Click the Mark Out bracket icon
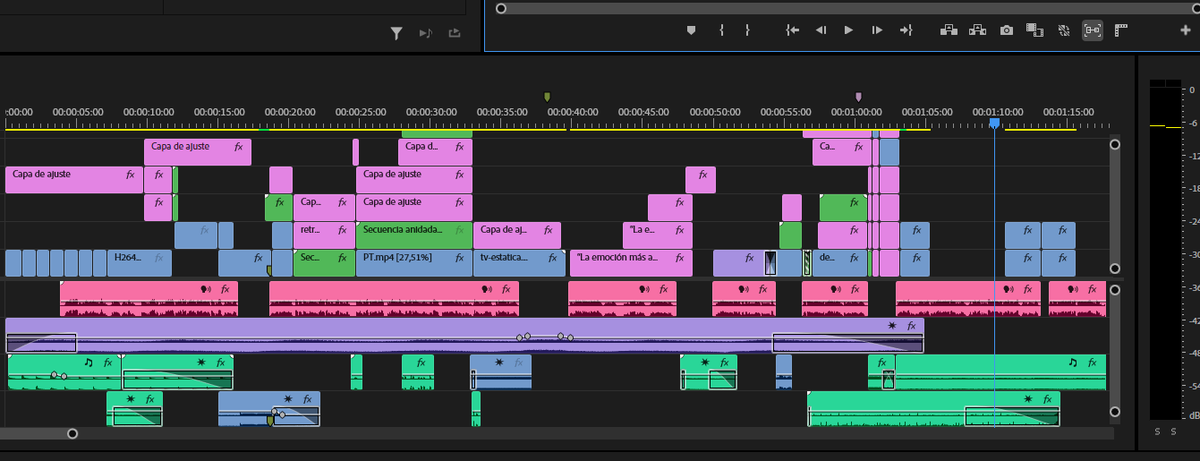1200x461 pixels. 747,31
